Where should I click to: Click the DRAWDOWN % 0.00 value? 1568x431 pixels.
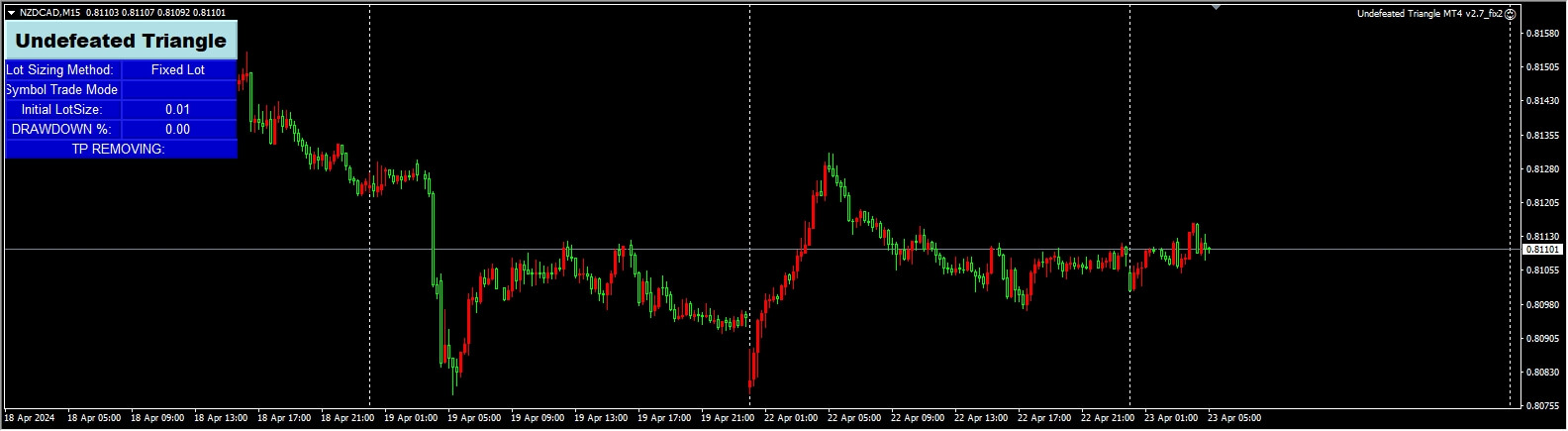(178, 130)
